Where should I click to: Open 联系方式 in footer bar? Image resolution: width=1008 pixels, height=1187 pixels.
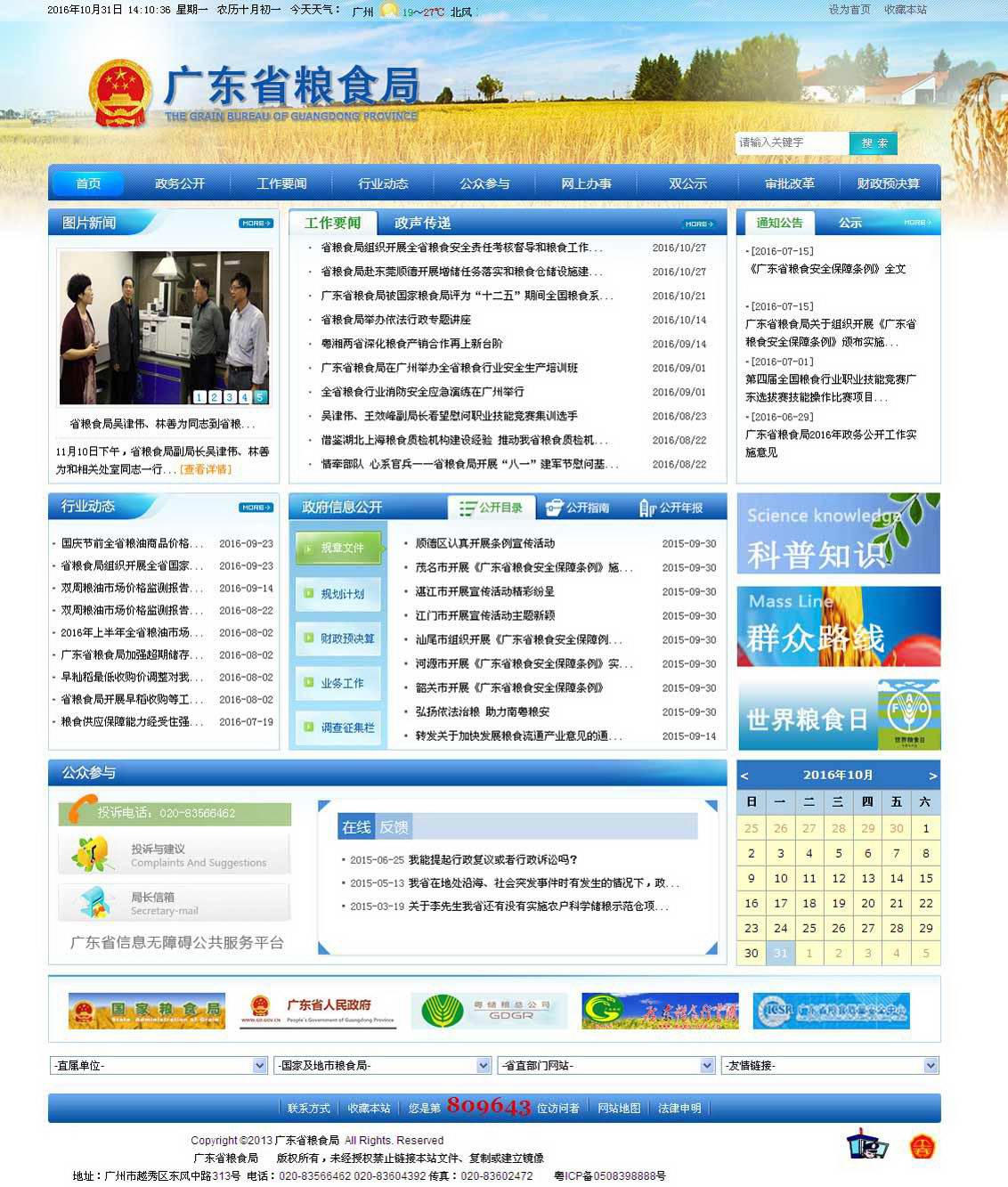[309, 1109]
